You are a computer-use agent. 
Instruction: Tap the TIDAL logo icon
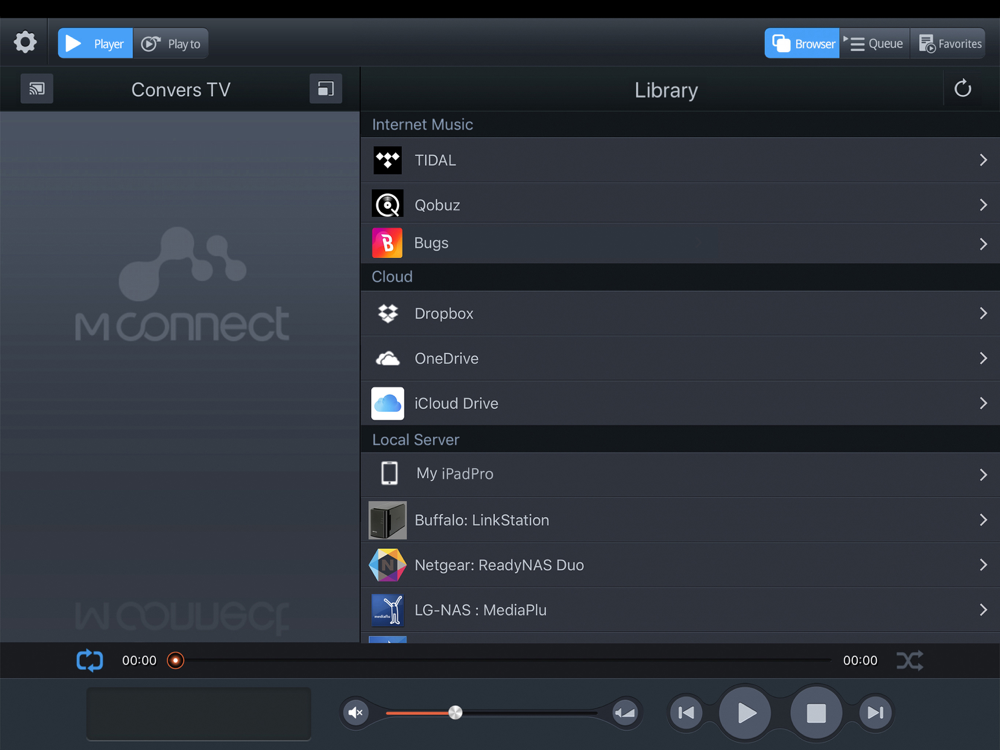point(387,160)
